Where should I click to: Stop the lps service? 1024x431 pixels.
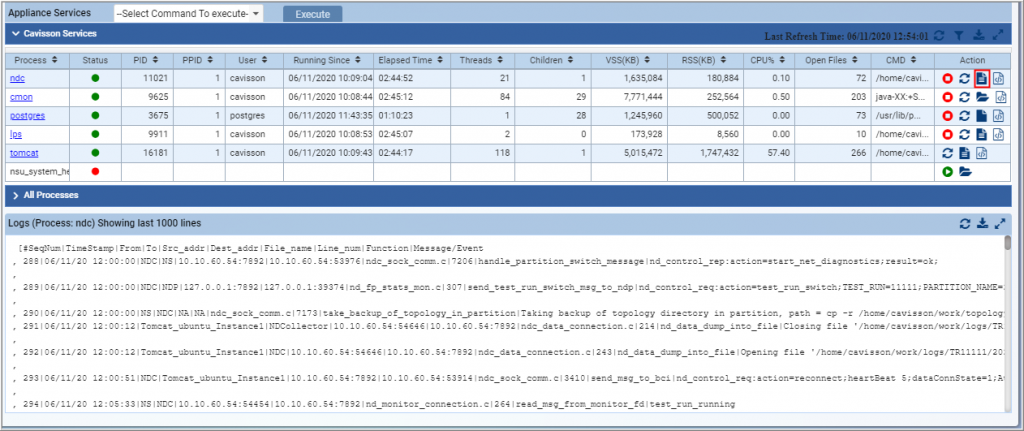tap(947, 134)
